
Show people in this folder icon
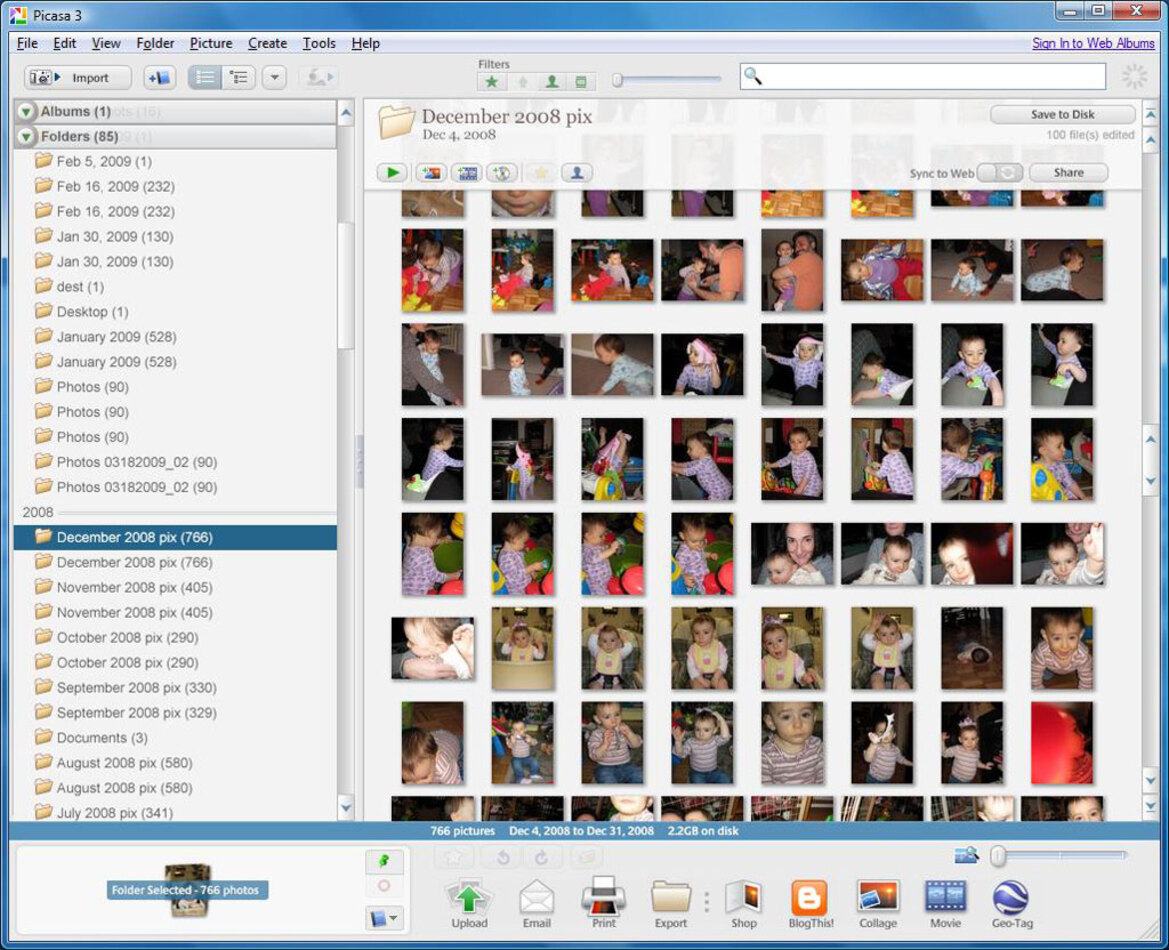pos(577,173)
